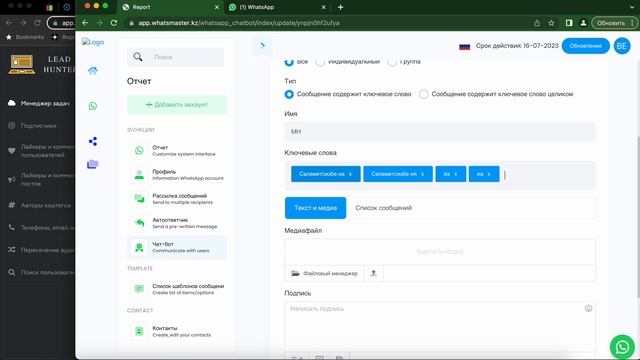Open Менеджер задач in Lead Hunter window
Viewport: 640px width, 360px height.
[39, 103]
